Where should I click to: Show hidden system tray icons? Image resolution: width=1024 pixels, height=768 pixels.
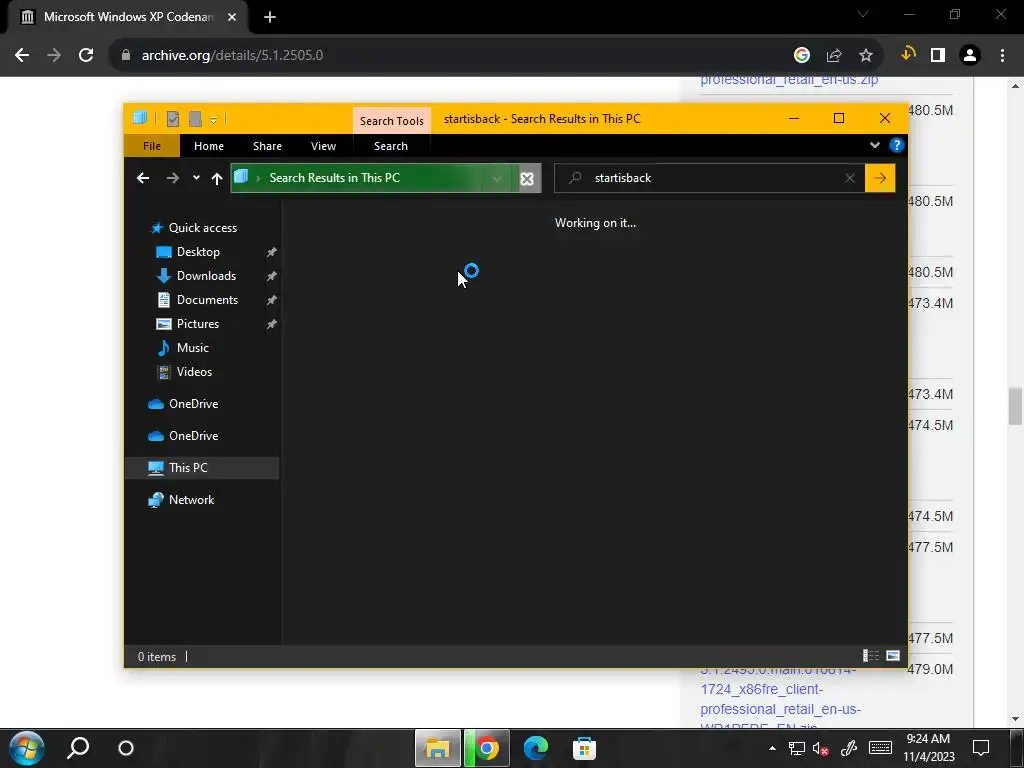click(772, 748)
